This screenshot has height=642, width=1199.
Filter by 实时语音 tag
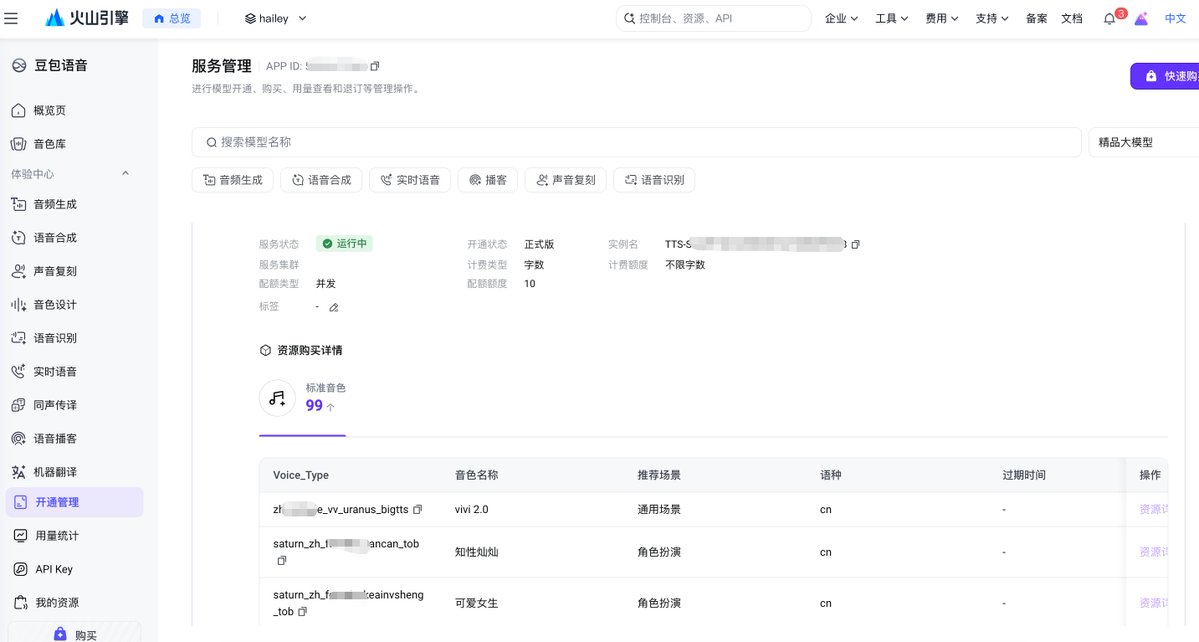point(410,180)
